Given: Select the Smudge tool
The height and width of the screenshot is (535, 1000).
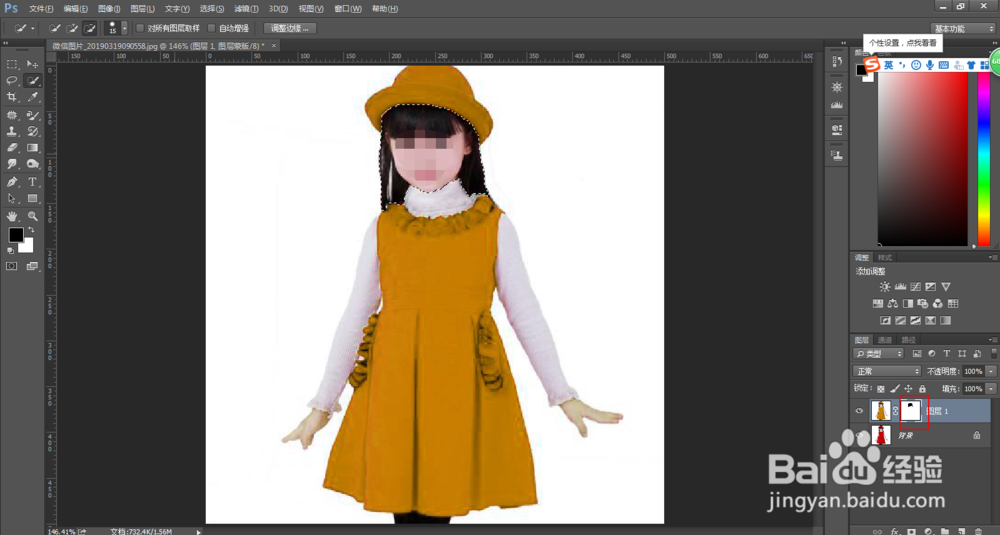Looking at the screenshot, I should tap(11, 165).
